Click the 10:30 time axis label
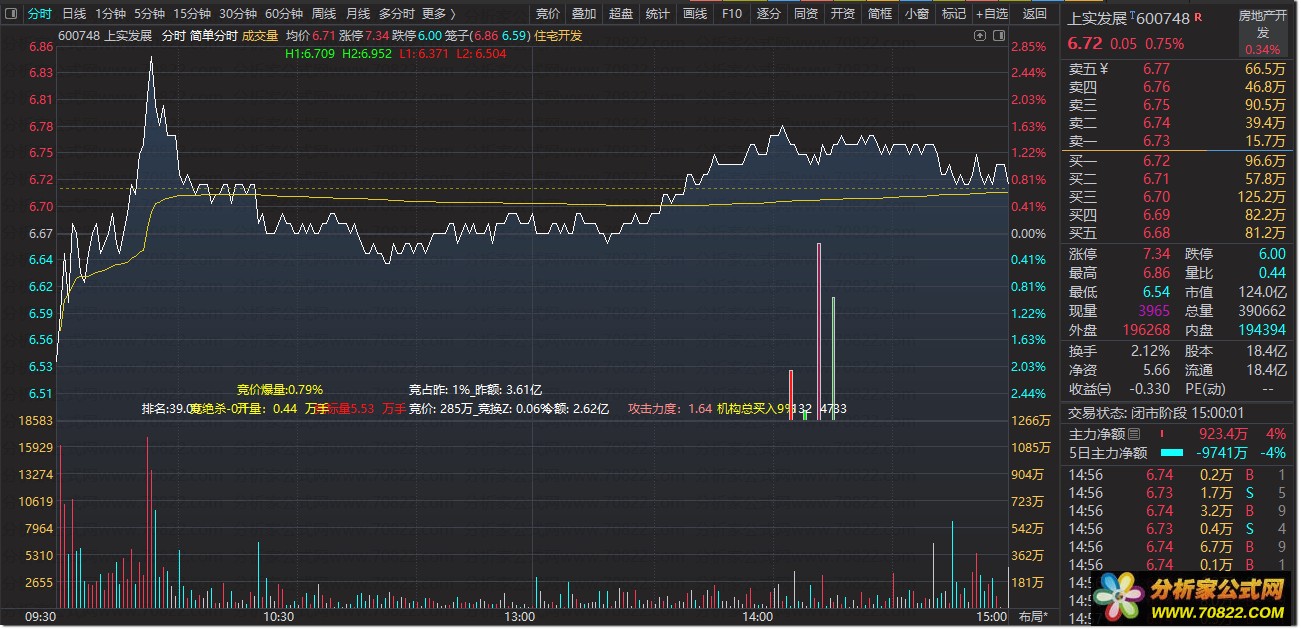This screenshot has width=1301, height=629. (281, 617)
